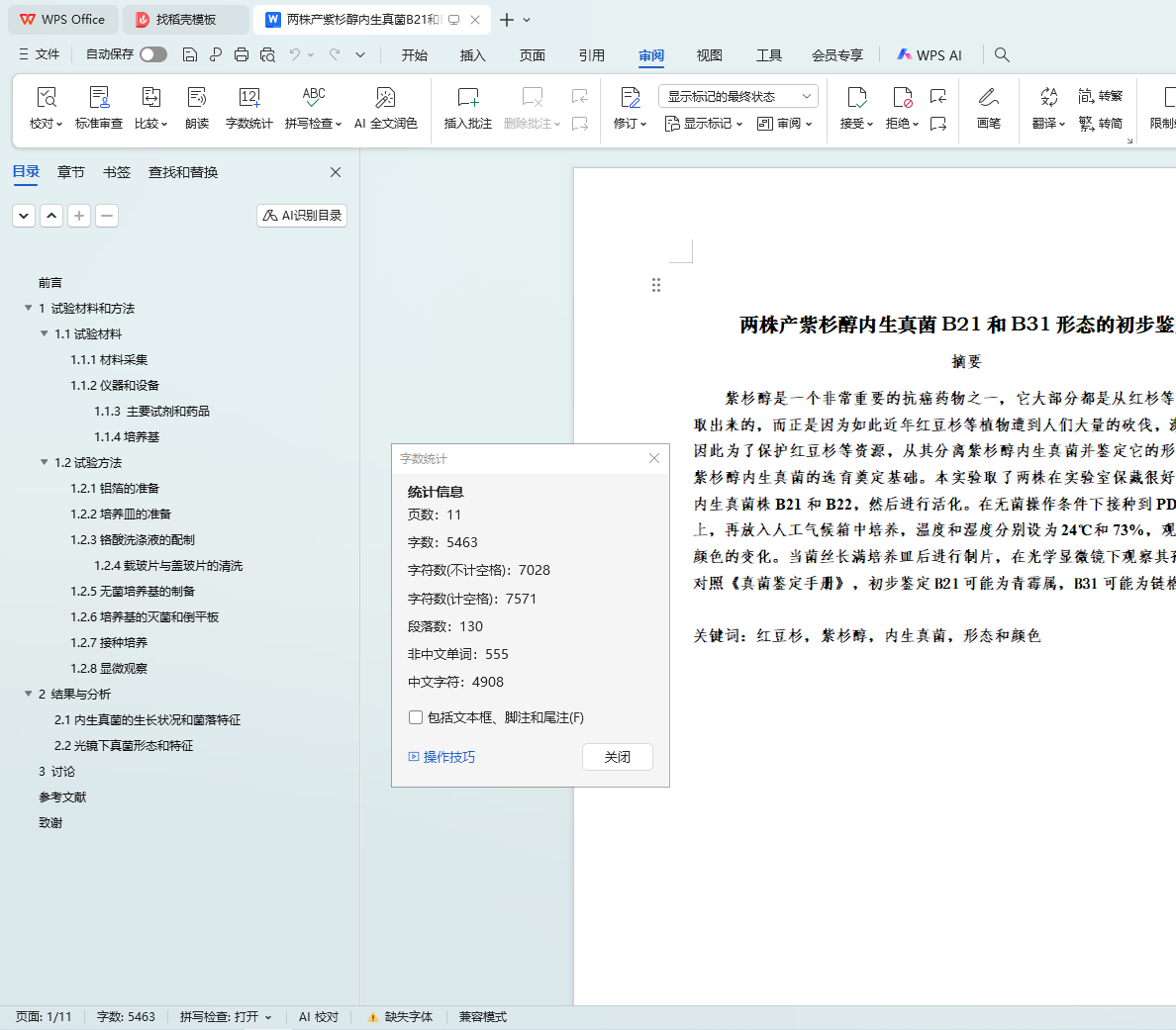Jump to 1.2.7 接种培养 heading in outline

pyautogui.click(x=109, y=643)
